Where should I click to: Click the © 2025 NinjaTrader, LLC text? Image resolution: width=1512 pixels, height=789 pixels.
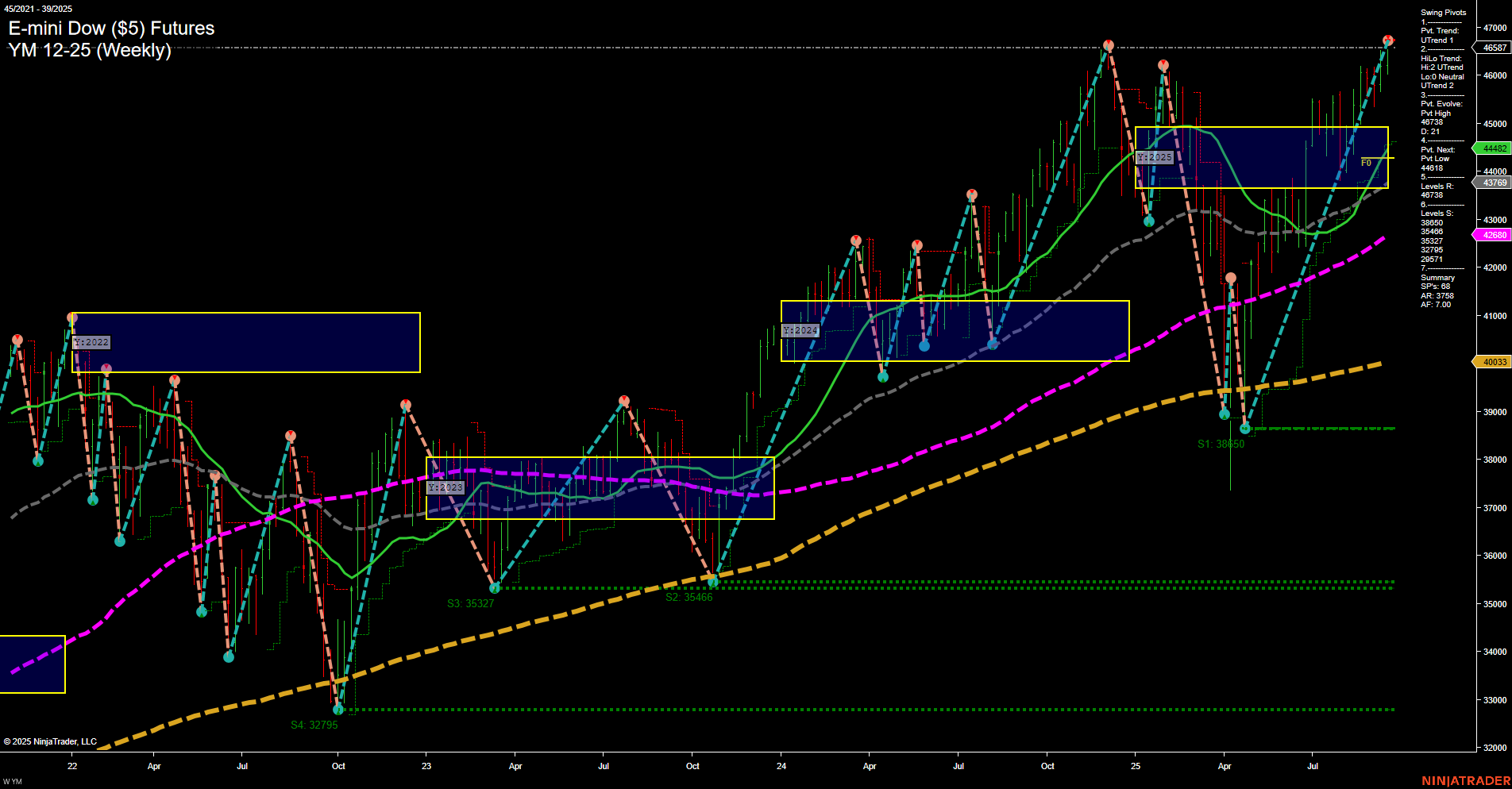click(50, 741)
